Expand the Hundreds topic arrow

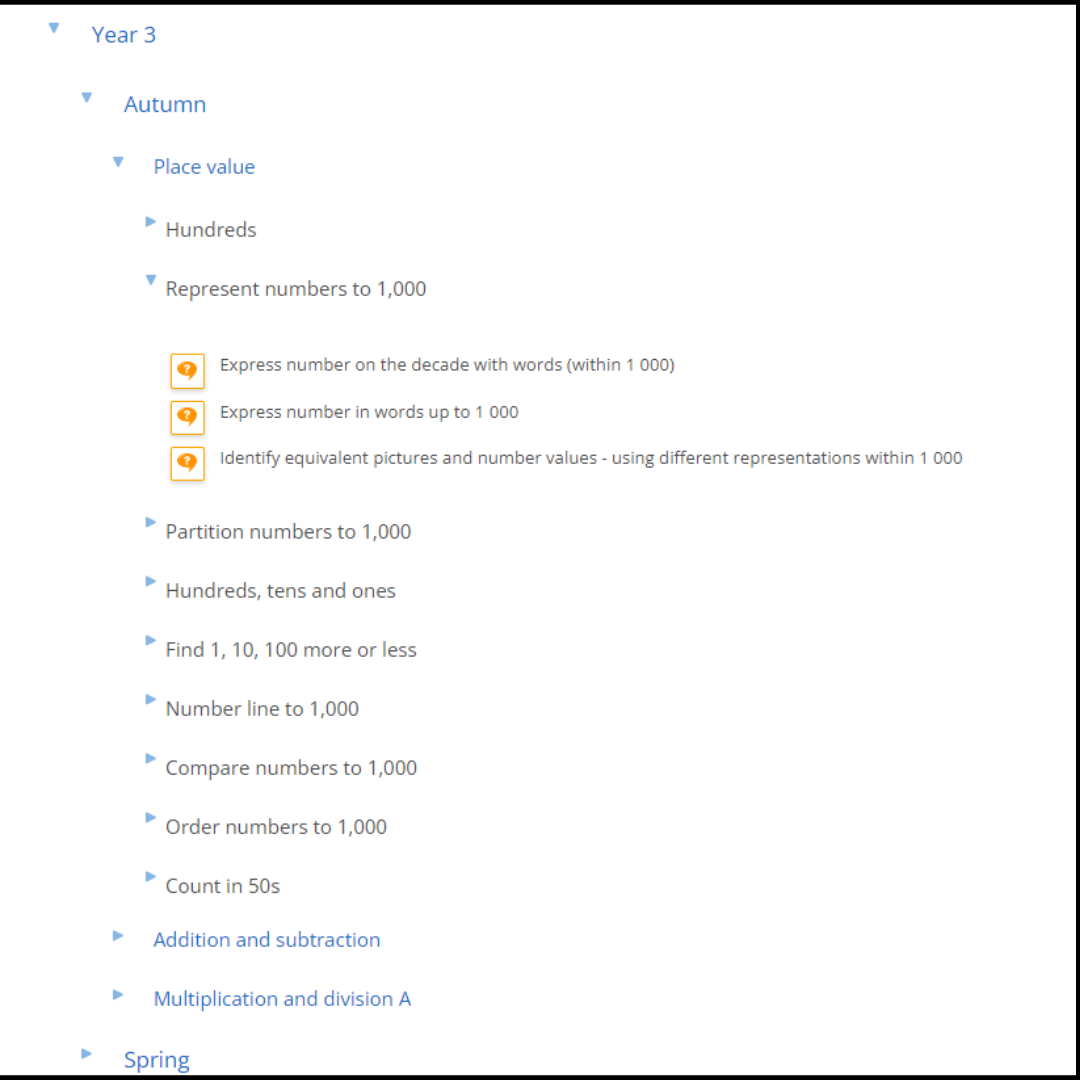pos(151,221)
